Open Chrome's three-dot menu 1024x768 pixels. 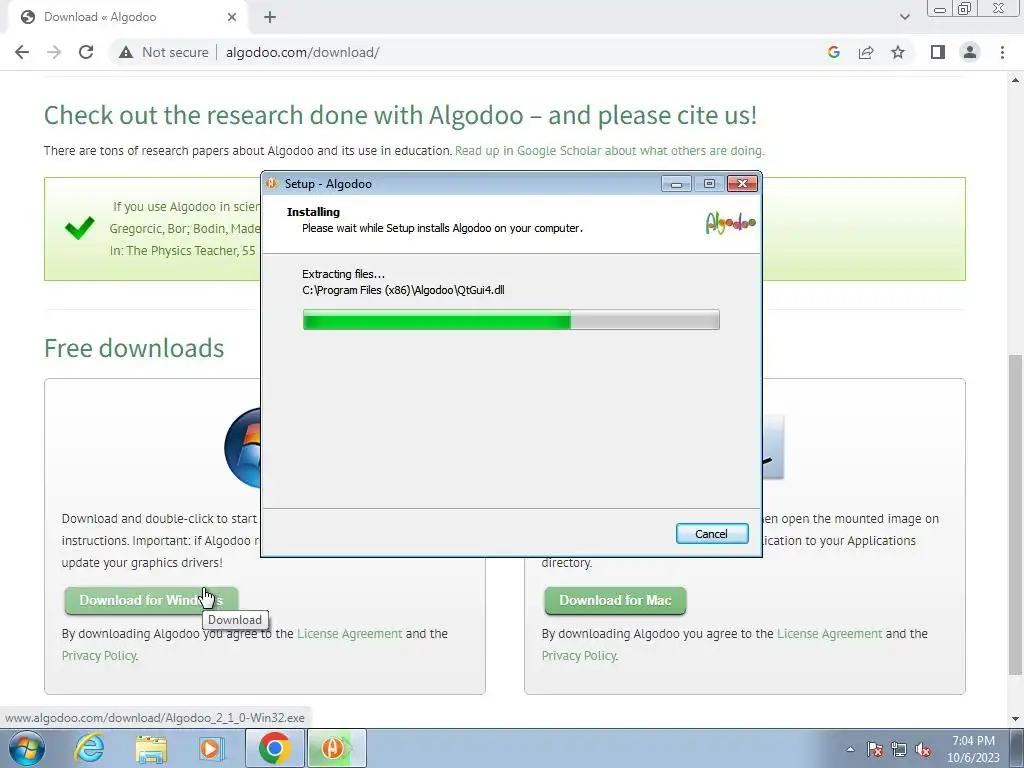point(1002,52)
